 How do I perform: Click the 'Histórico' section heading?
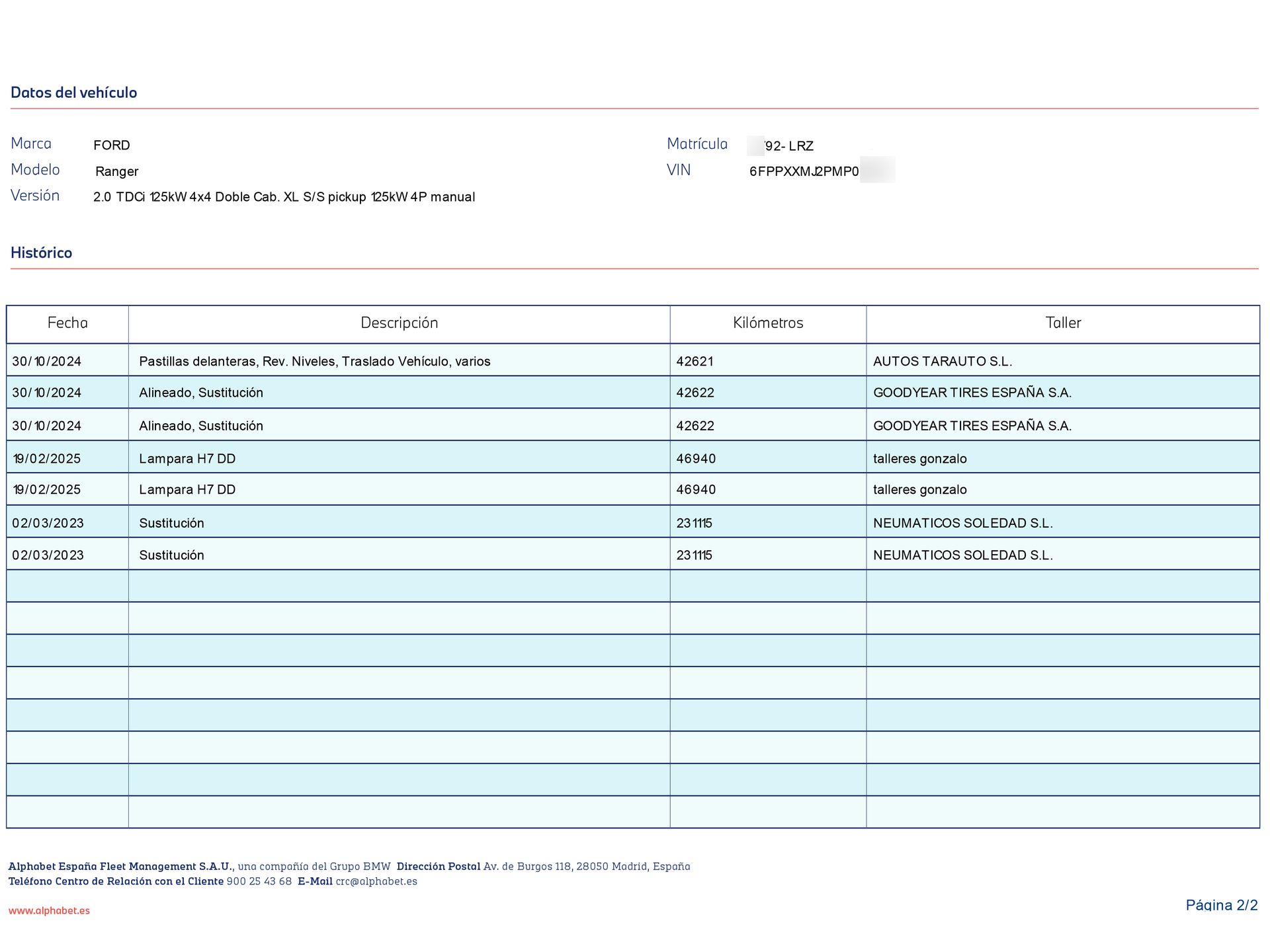(41, 253)
